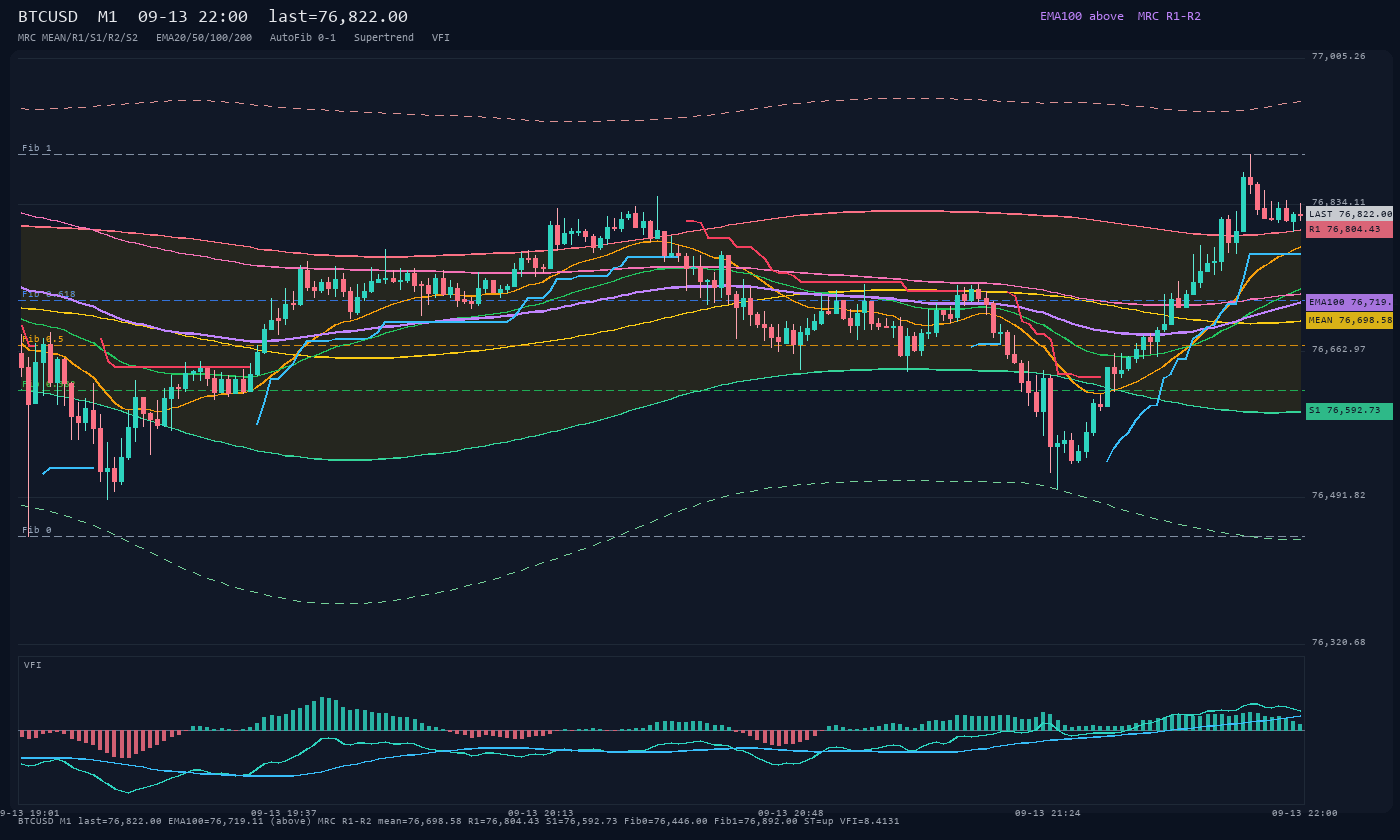This screenshot has height=840, width=1400.
Task: Click the last=76,822.00 value in the title
Action: 338,17
